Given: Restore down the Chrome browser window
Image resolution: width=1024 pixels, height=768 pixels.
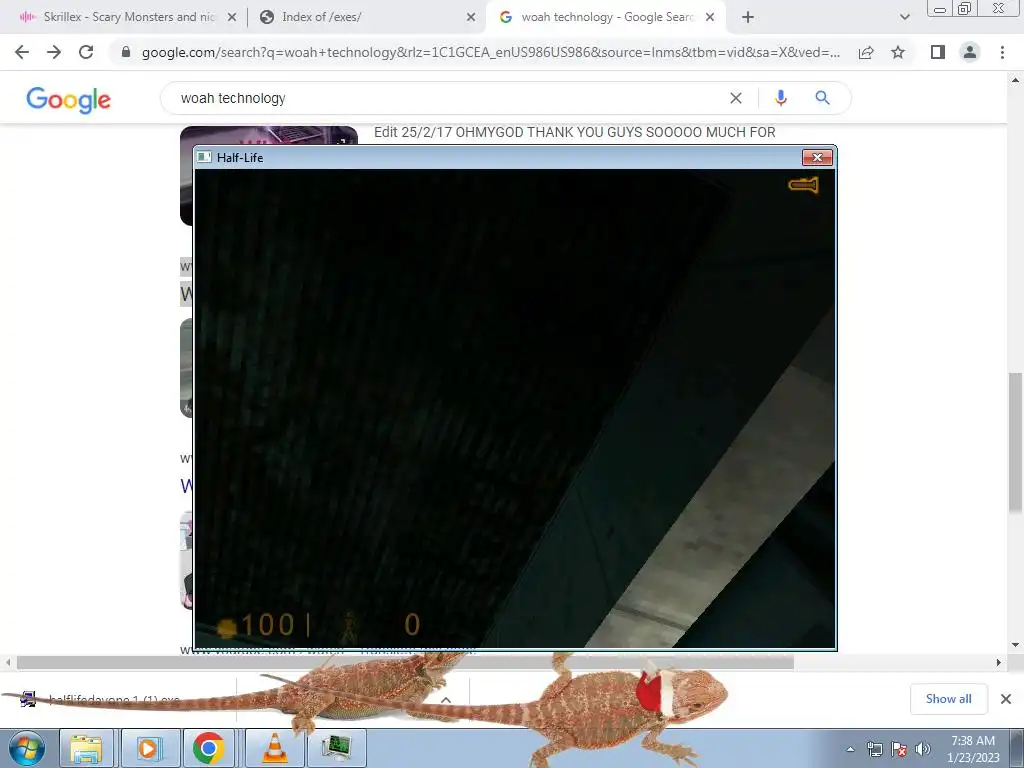Looking at the screenshot, I should click(x=964, y=8).
